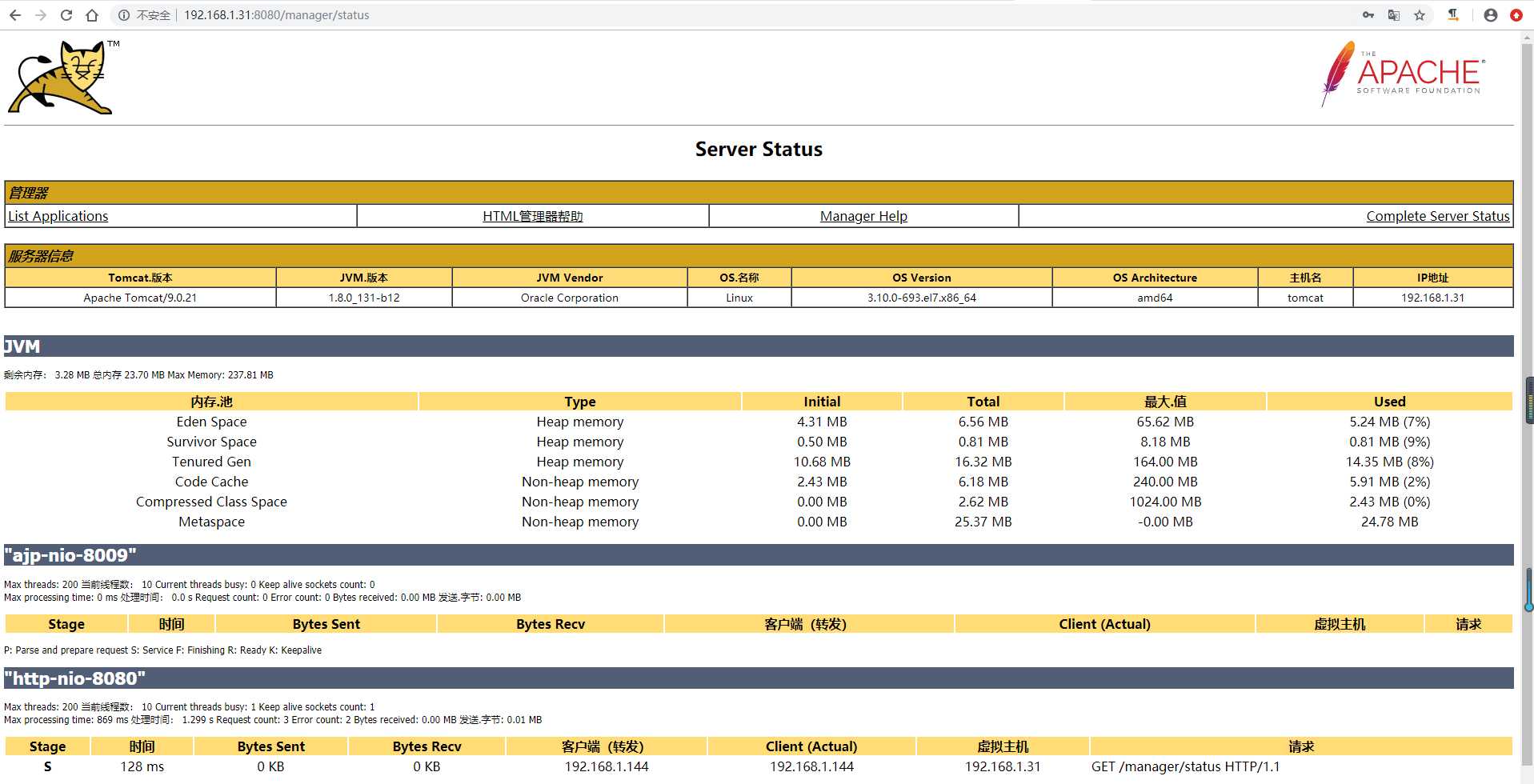The width and height of the screenshot is (1534, 784).
Task: Reload the page with refresh icon
Action: 66,15
